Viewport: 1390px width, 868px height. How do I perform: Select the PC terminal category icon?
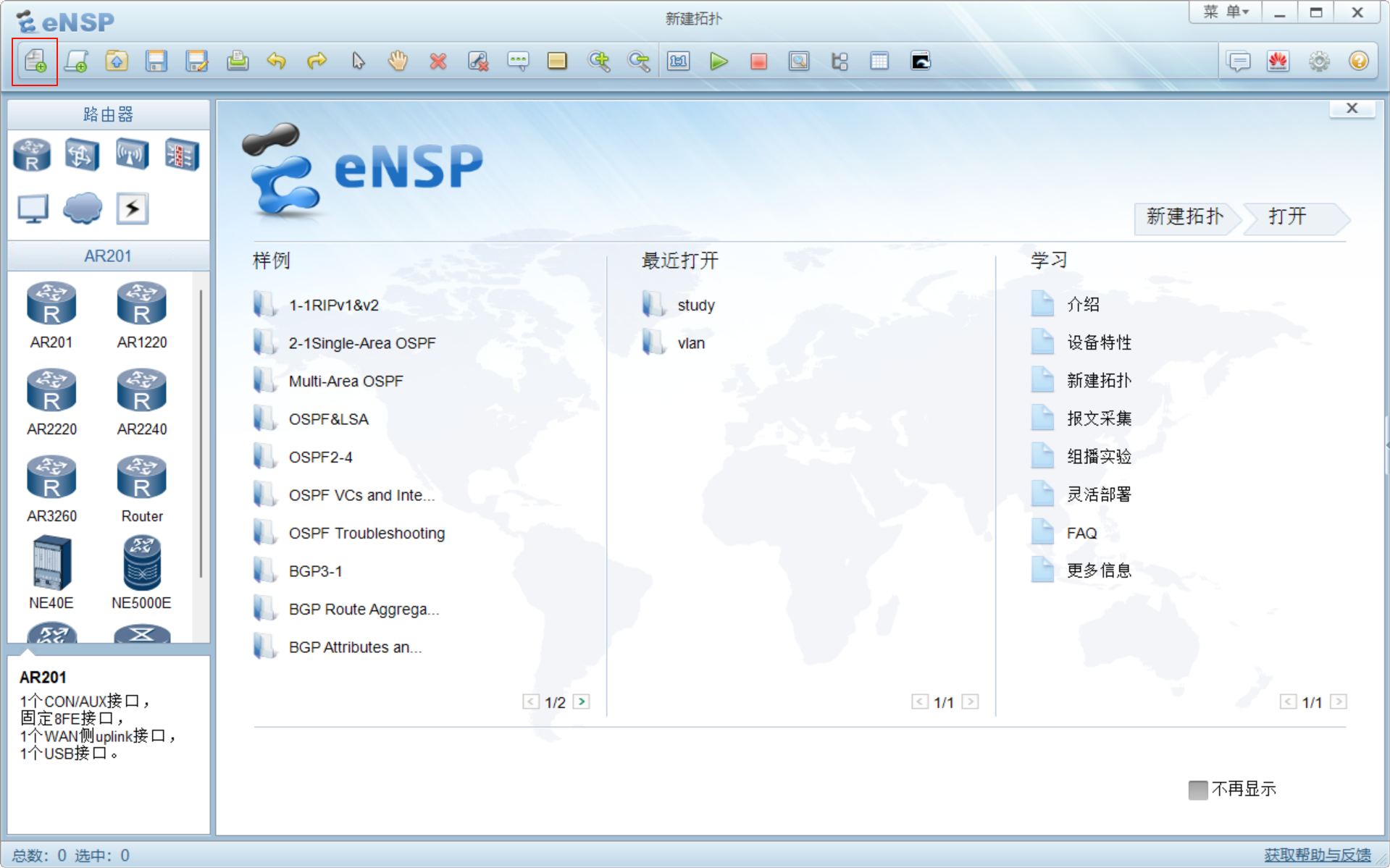[33, 208]
